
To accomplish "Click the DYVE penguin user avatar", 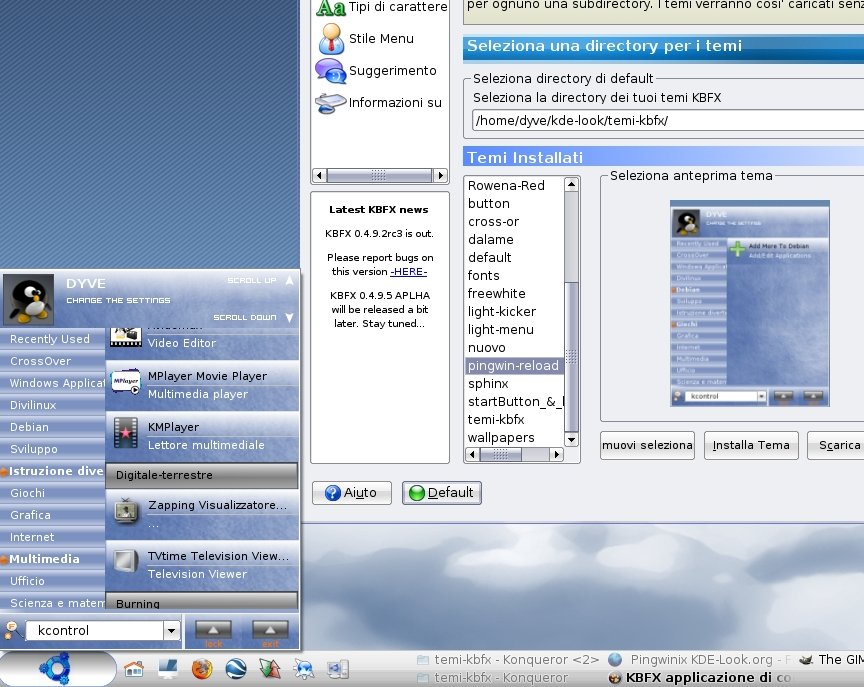I will click(29, 299).
